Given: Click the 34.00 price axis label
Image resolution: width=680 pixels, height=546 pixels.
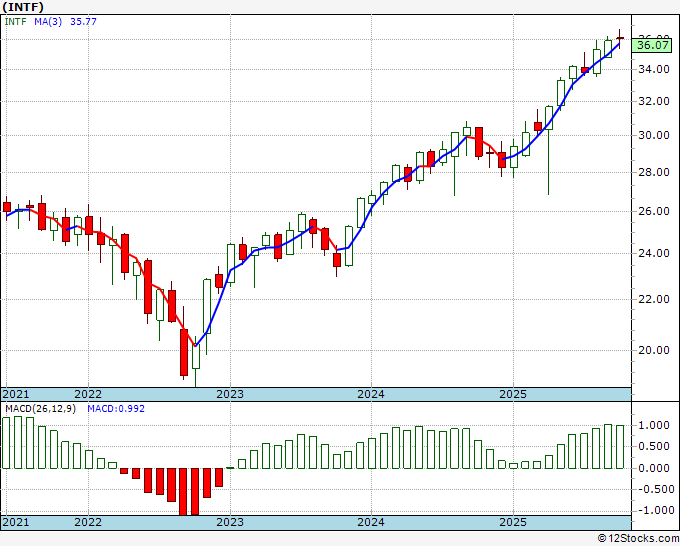Looking at the screenshot, I should click(653, 69).
